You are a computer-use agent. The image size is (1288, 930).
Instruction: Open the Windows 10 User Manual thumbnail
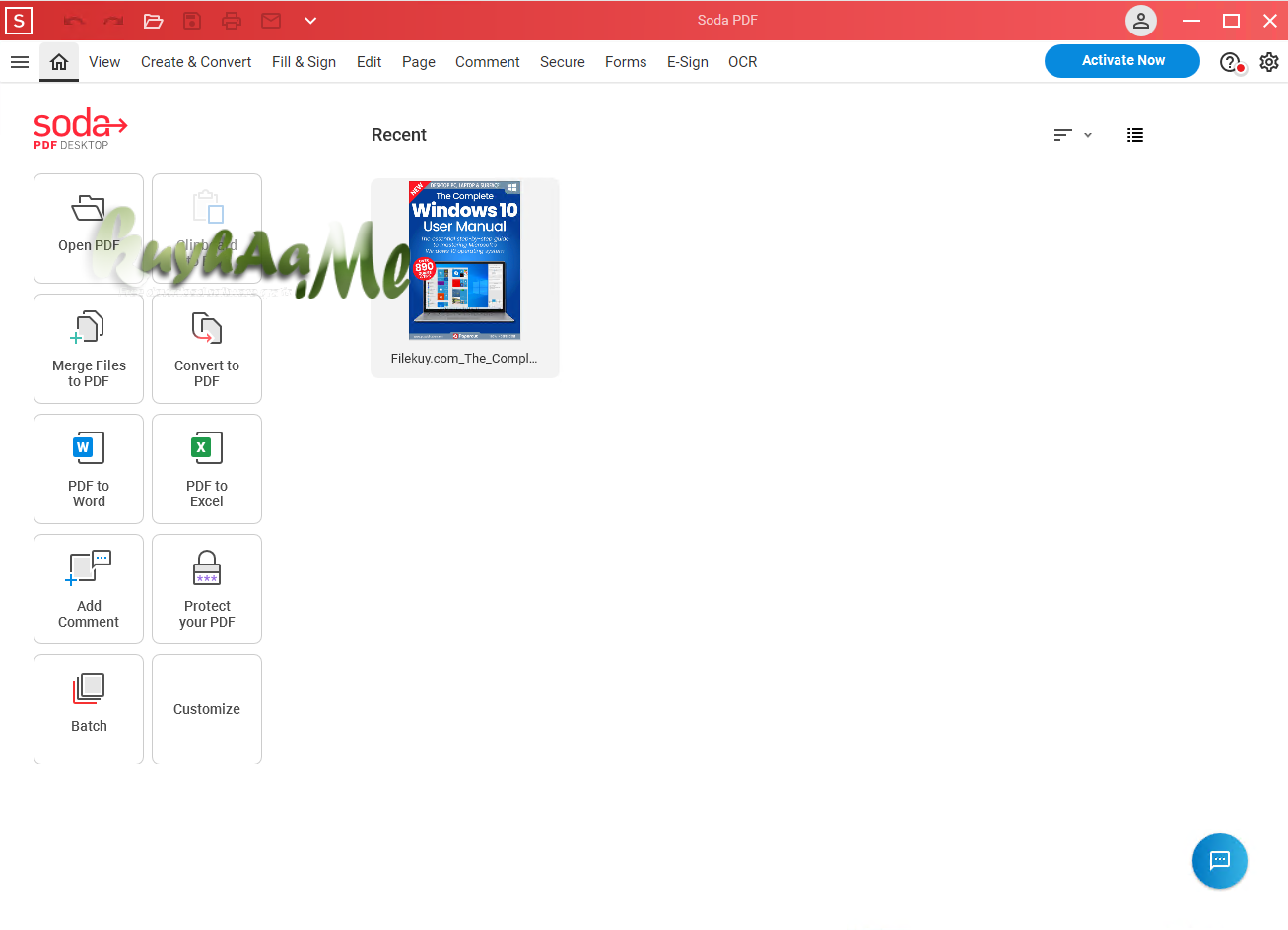tap(465, 260)
